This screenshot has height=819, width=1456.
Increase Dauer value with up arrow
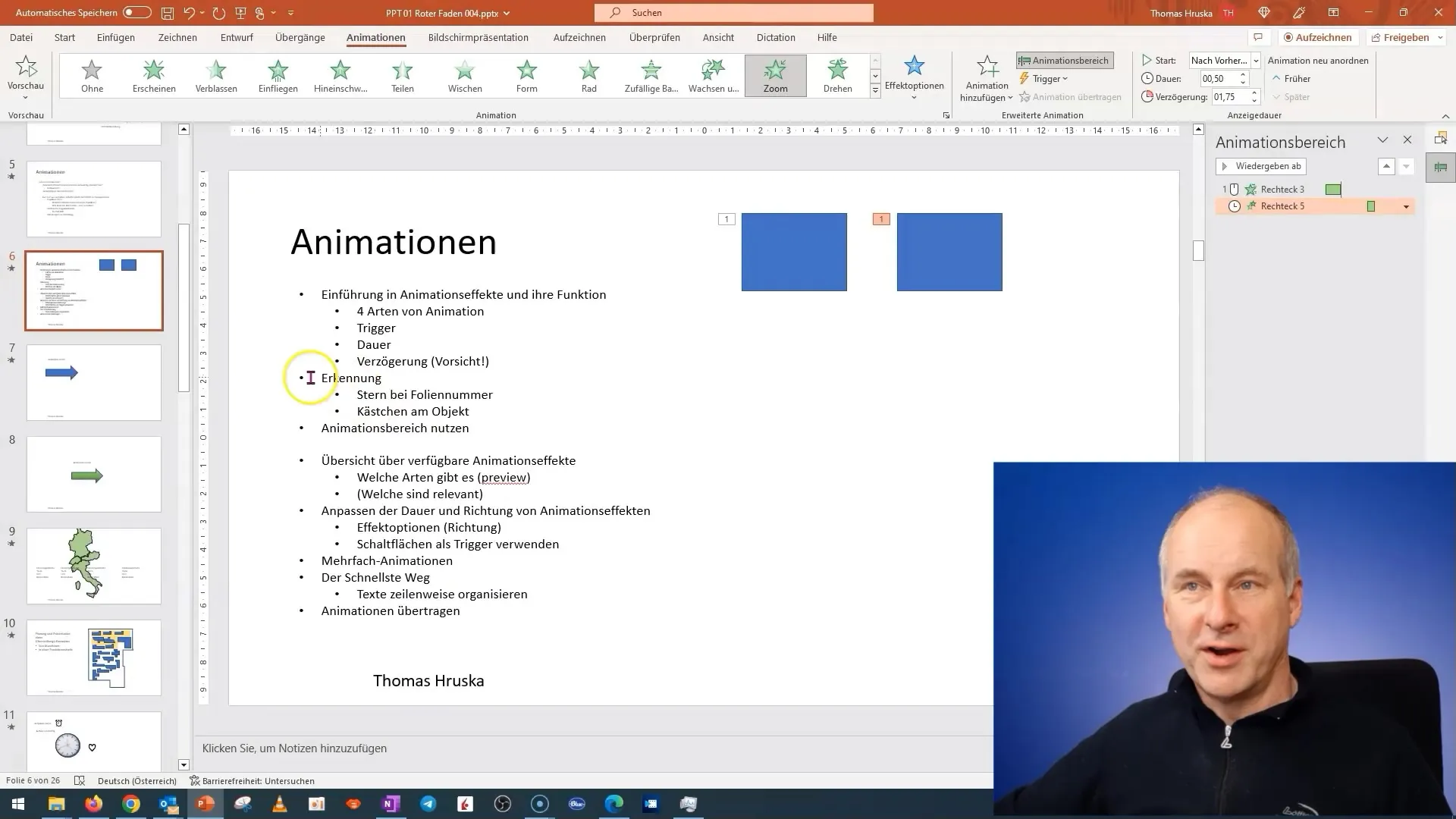point(1243,75)
